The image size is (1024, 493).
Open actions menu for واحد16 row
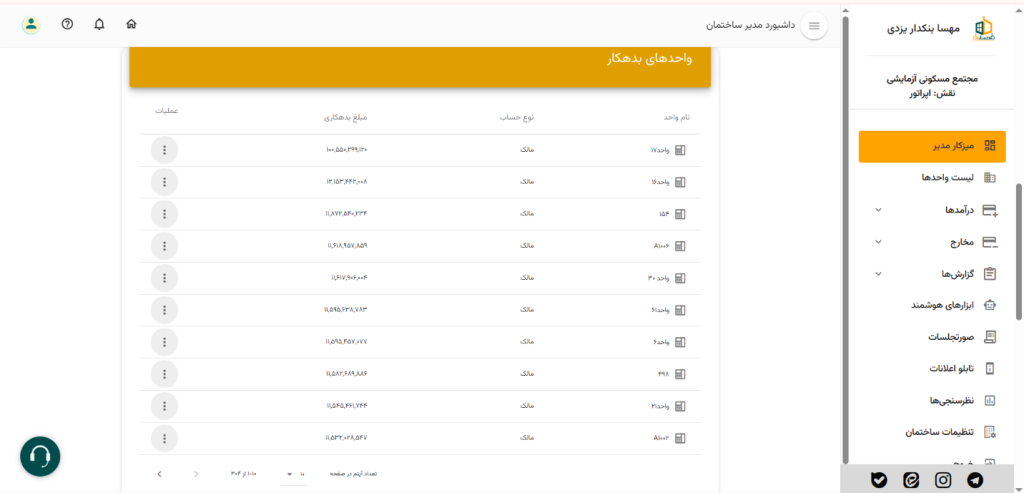point(165,182)
